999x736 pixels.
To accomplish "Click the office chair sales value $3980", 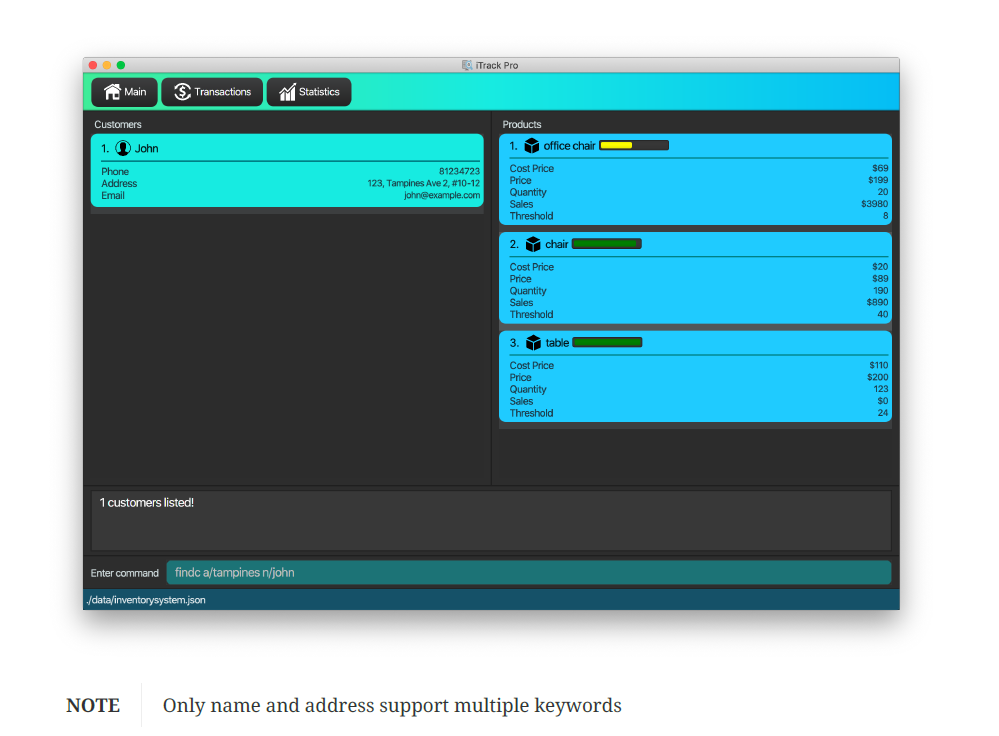I will tap(874, 204).
